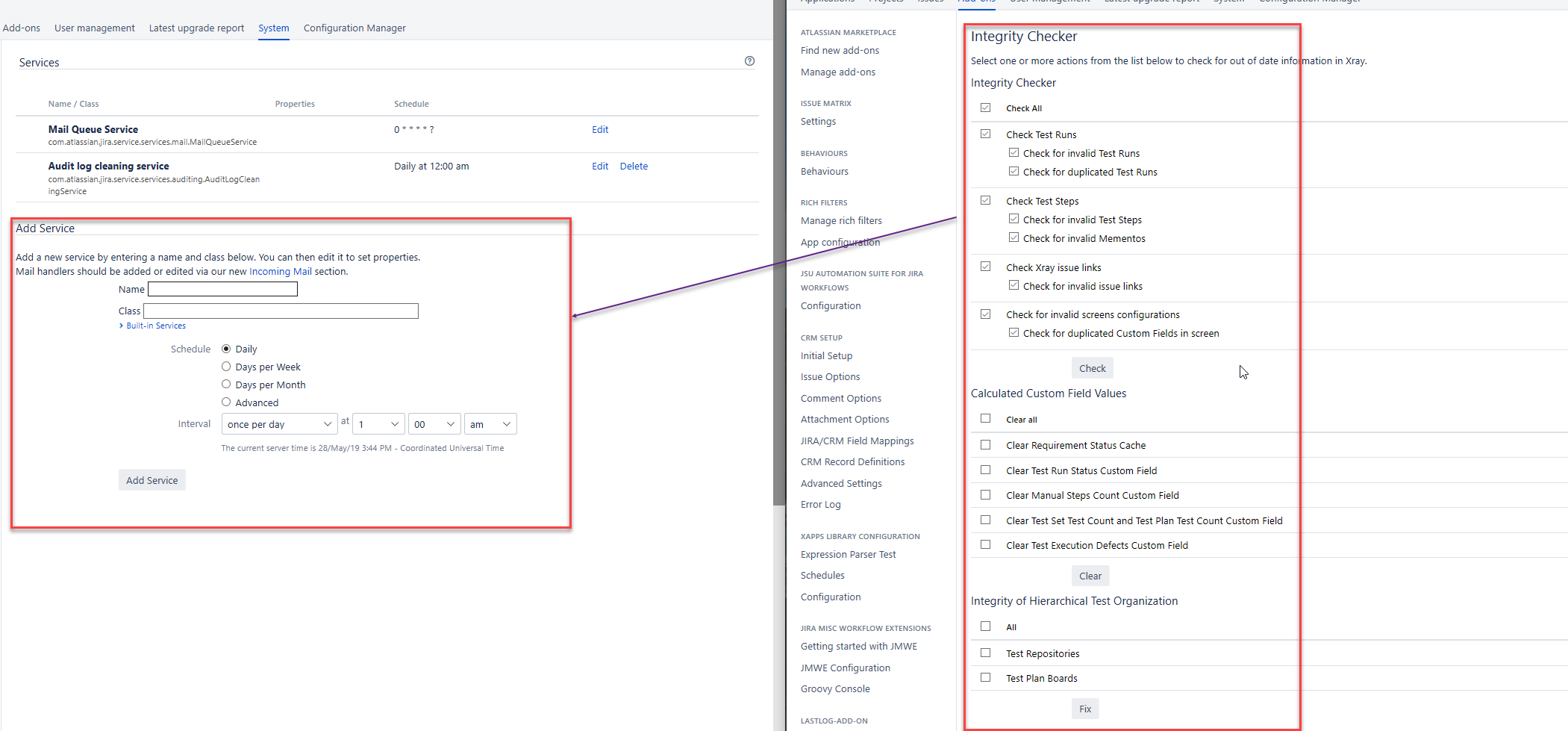The width and height of the screenshot is (1568, 731).
Task: Uncheck 'Check for duplicated Custom Fields in screen'
Action: point(1013,333)
